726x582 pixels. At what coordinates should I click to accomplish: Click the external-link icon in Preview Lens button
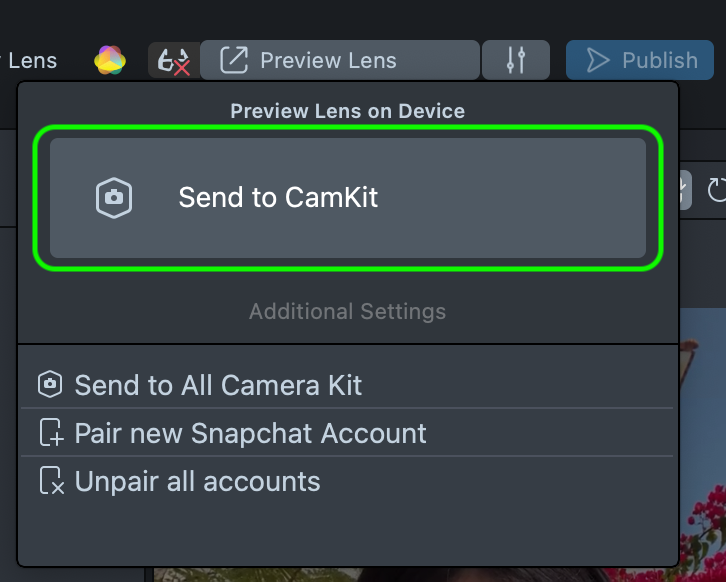coord(233,60)
